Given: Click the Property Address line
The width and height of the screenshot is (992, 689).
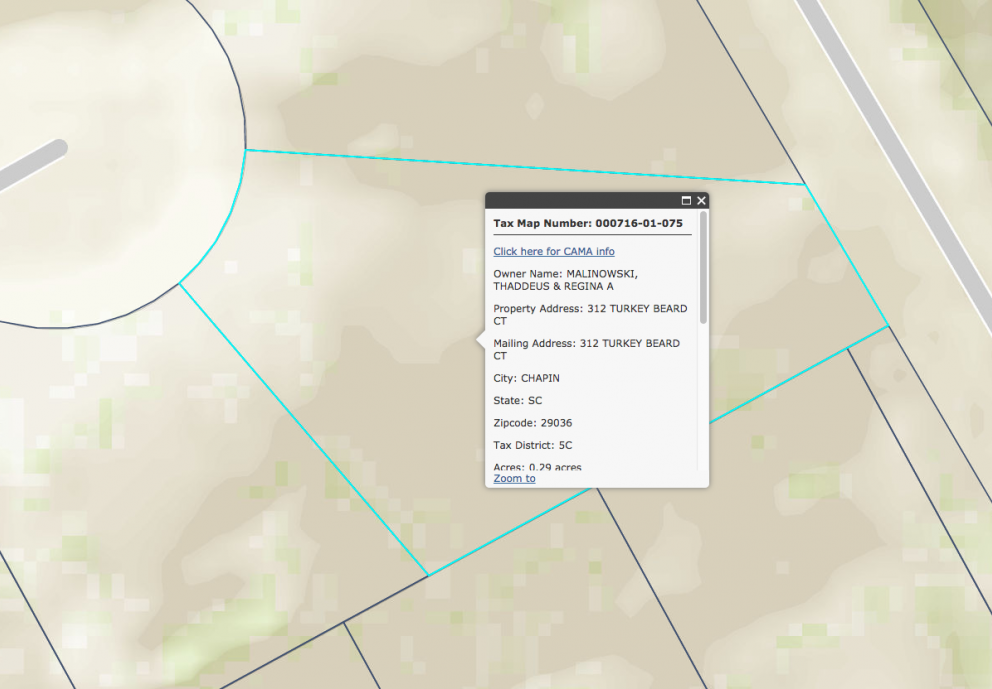Looking at the screenshot, I should (x=590, y=315).
